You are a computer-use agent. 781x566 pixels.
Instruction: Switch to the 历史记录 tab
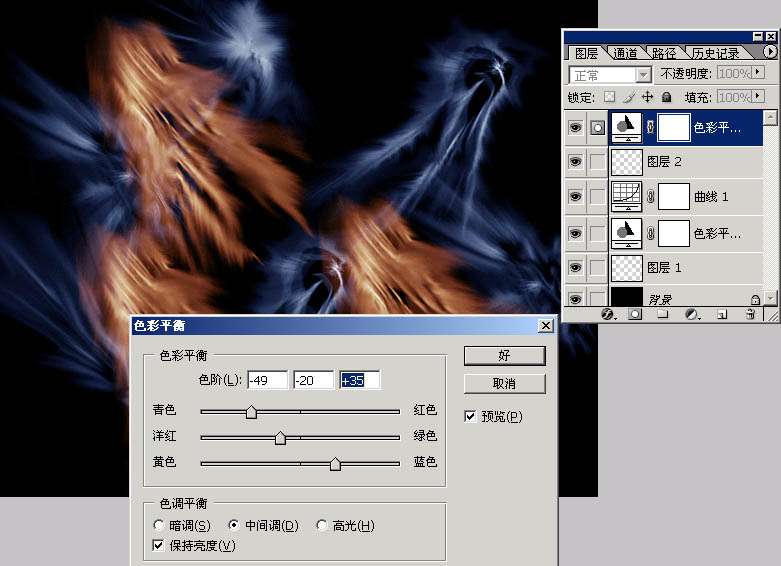(x=715, y=53)
